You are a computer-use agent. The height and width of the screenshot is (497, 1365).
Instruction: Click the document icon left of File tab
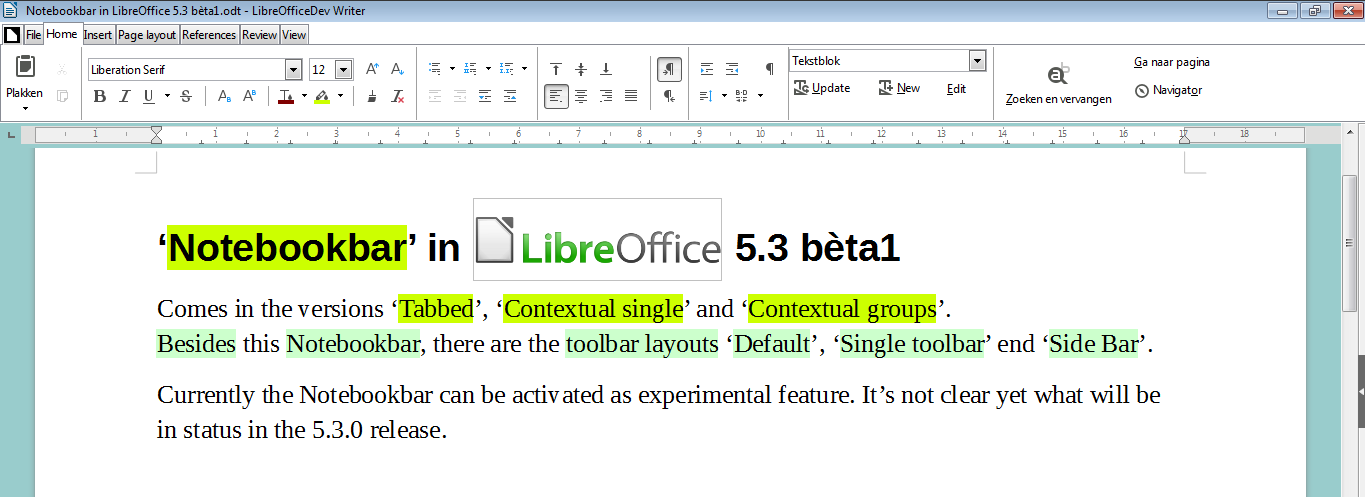pos(12,34)
